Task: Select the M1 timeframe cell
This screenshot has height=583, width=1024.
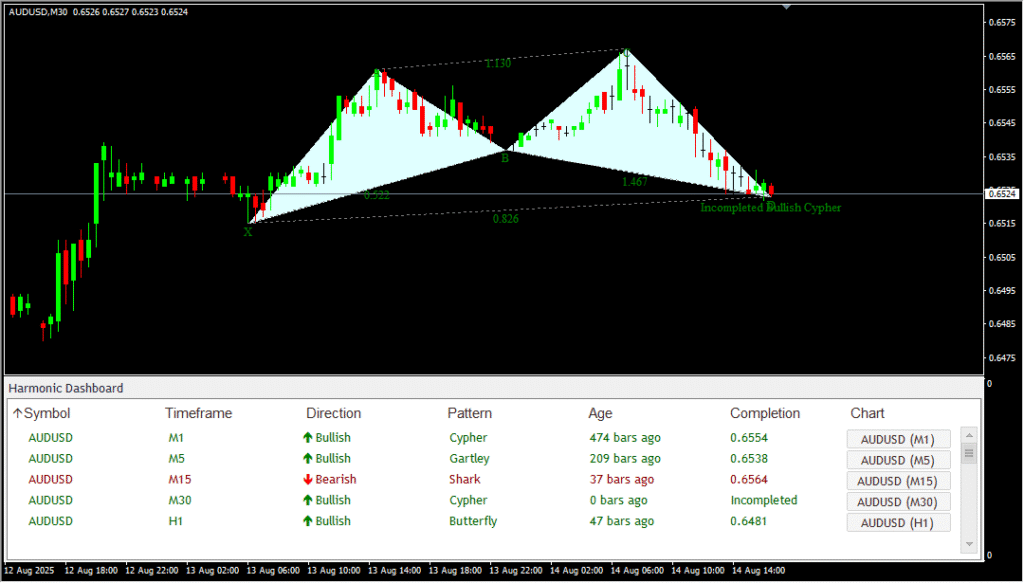Action: 176,438
